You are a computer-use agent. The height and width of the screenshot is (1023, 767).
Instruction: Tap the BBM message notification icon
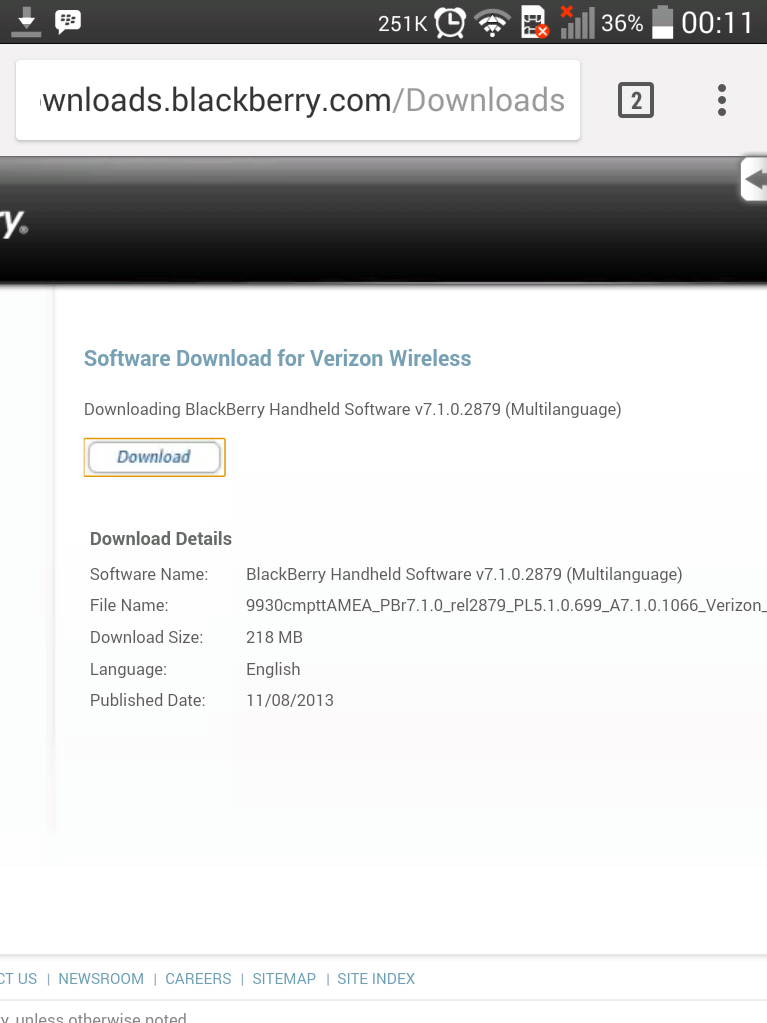click(68, 22)
